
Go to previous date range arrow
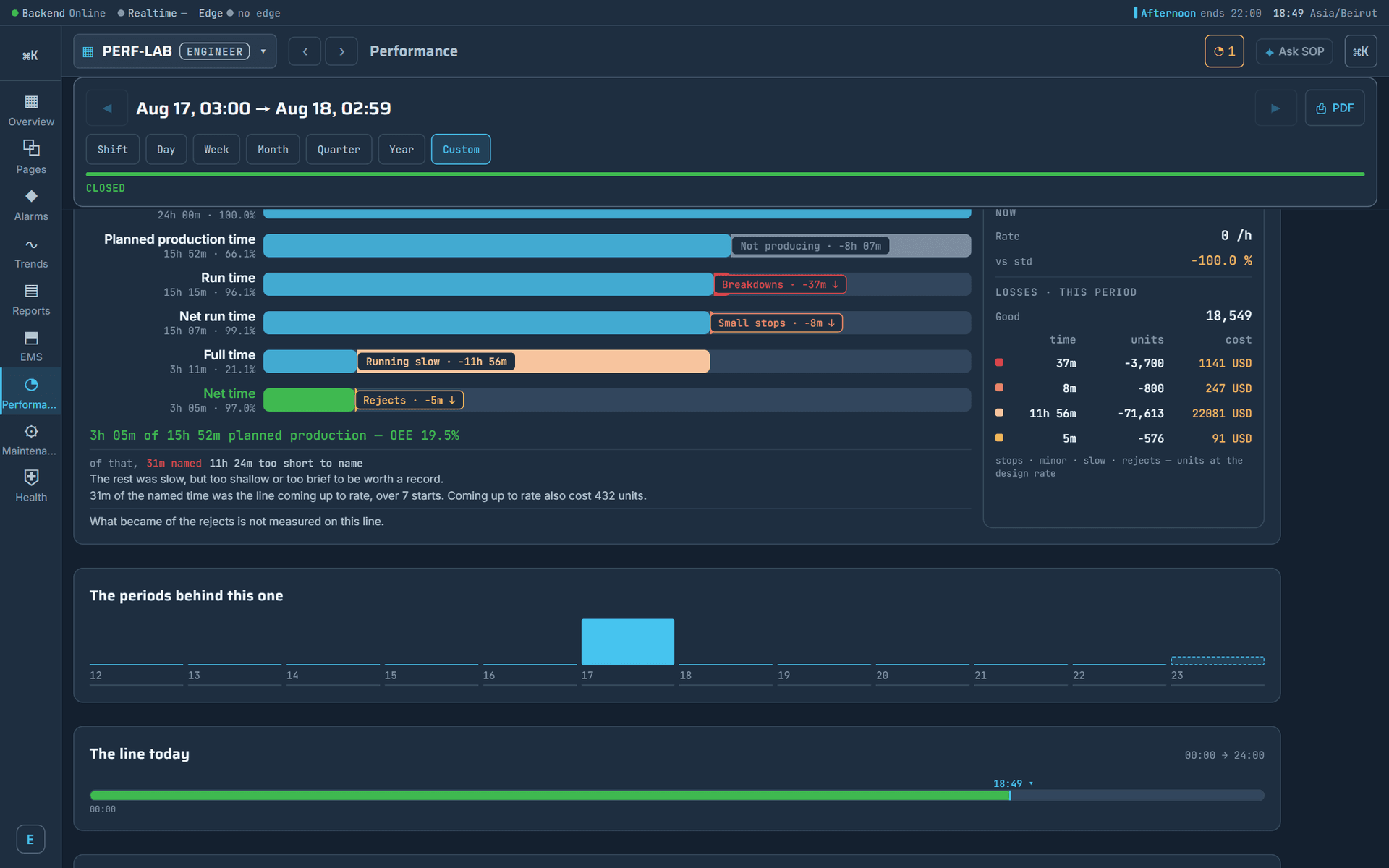[107, 109]
